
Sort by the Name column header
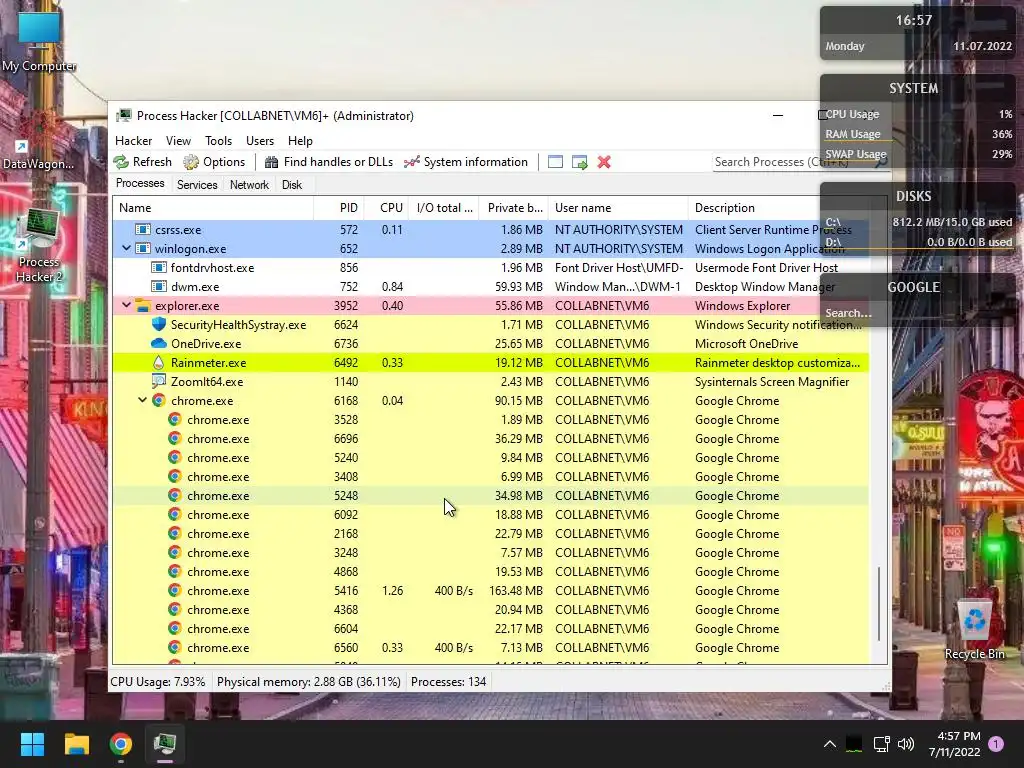click(x=213, y=208)
